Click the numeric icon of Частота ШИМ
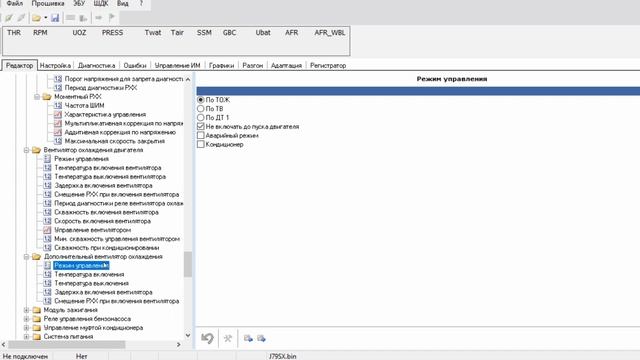This screenshot has height=360, width=640. [x=58, y=105]
